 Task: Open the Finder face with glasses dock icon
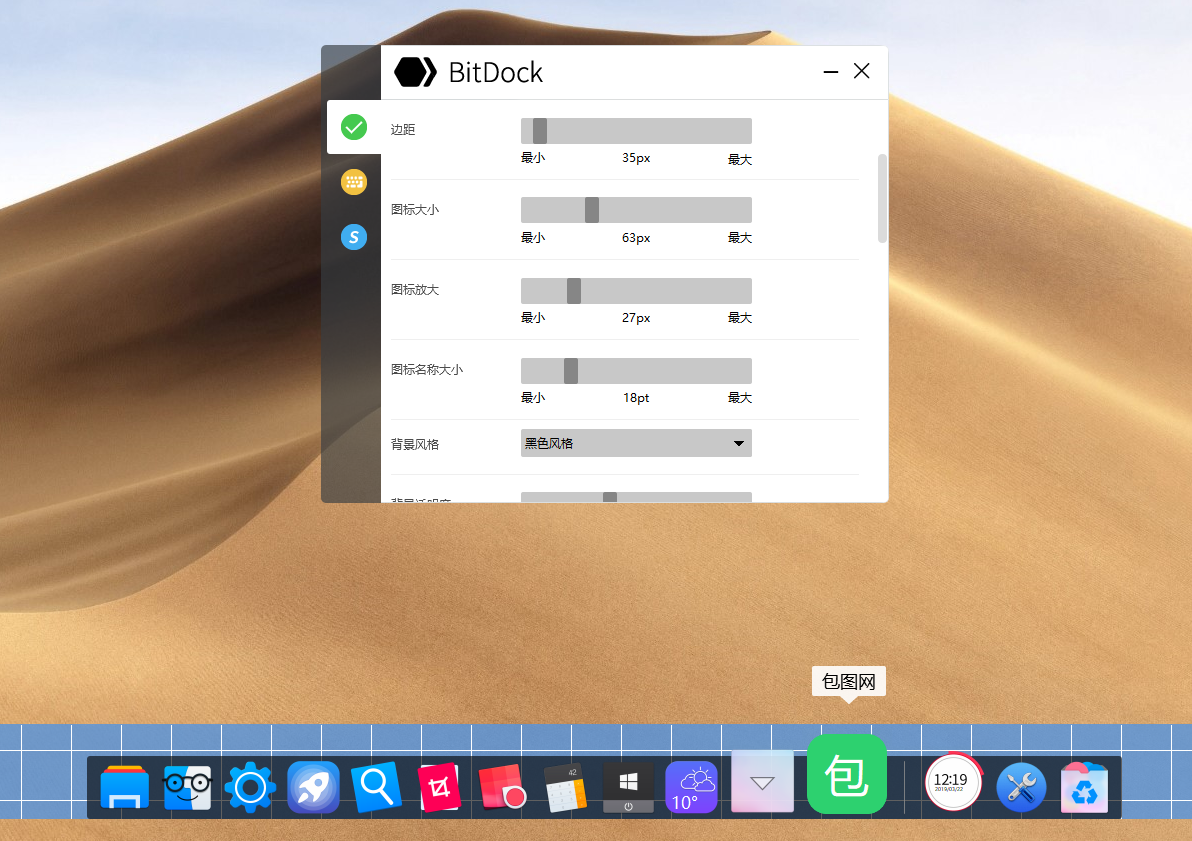click(187, 787)
